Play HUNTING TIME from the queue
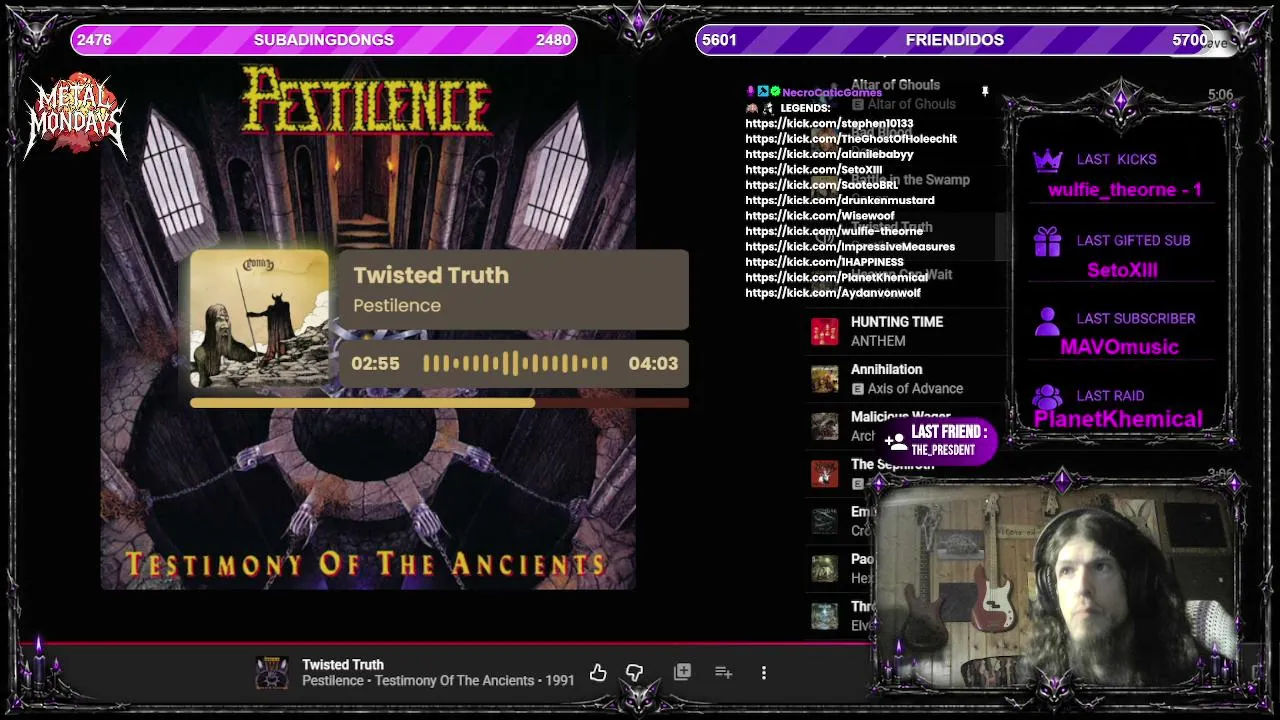Screen dimensions: 1280x720 (x=897, y=322)
